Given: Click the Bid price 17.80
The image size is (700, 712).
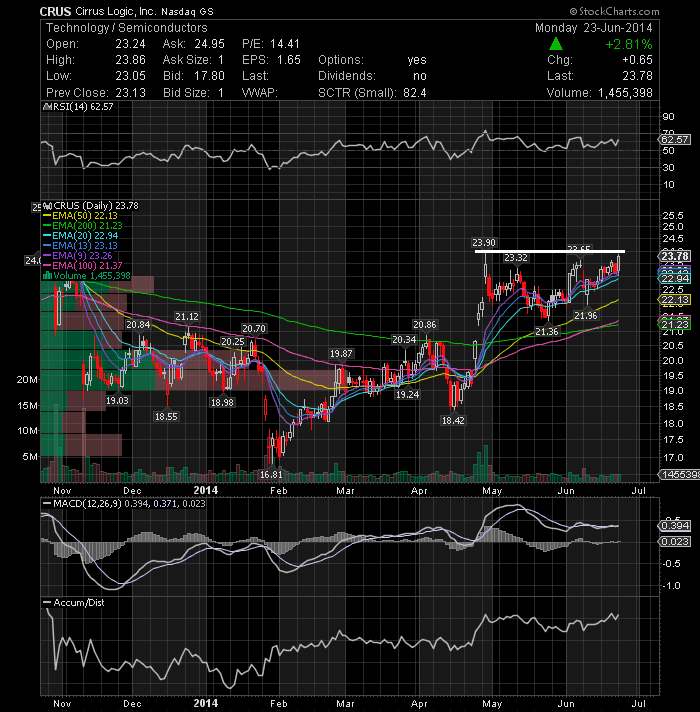Looking at the screenshot, I should tap(209, 76).
